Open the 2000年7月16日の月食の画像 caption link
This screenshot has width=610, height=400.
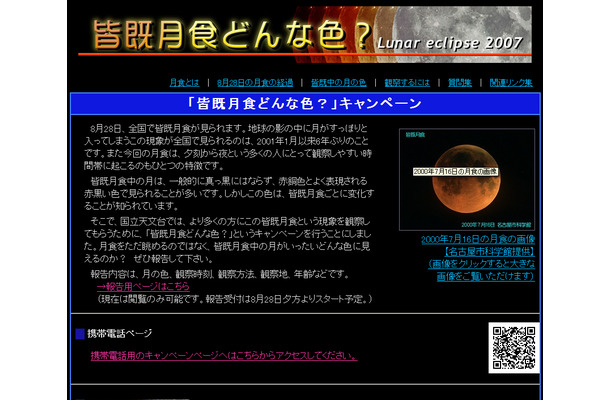pos(468,240)
